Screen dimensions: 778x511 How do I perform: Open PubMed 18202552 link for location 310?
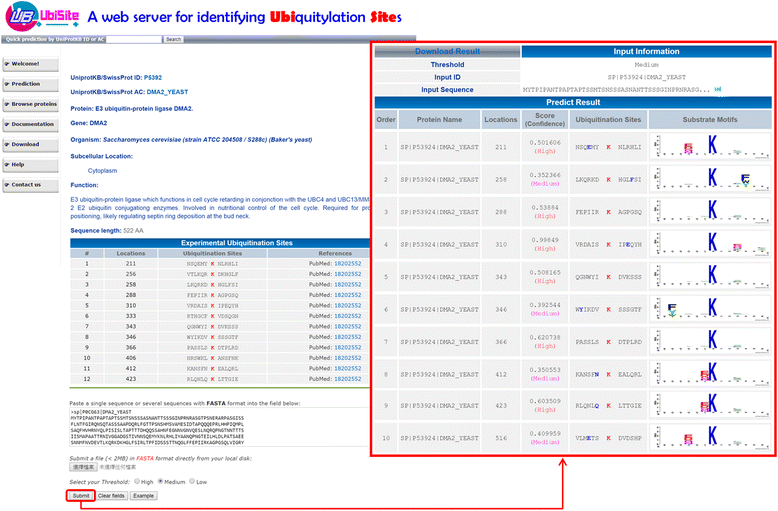click(x=347, y=306)
